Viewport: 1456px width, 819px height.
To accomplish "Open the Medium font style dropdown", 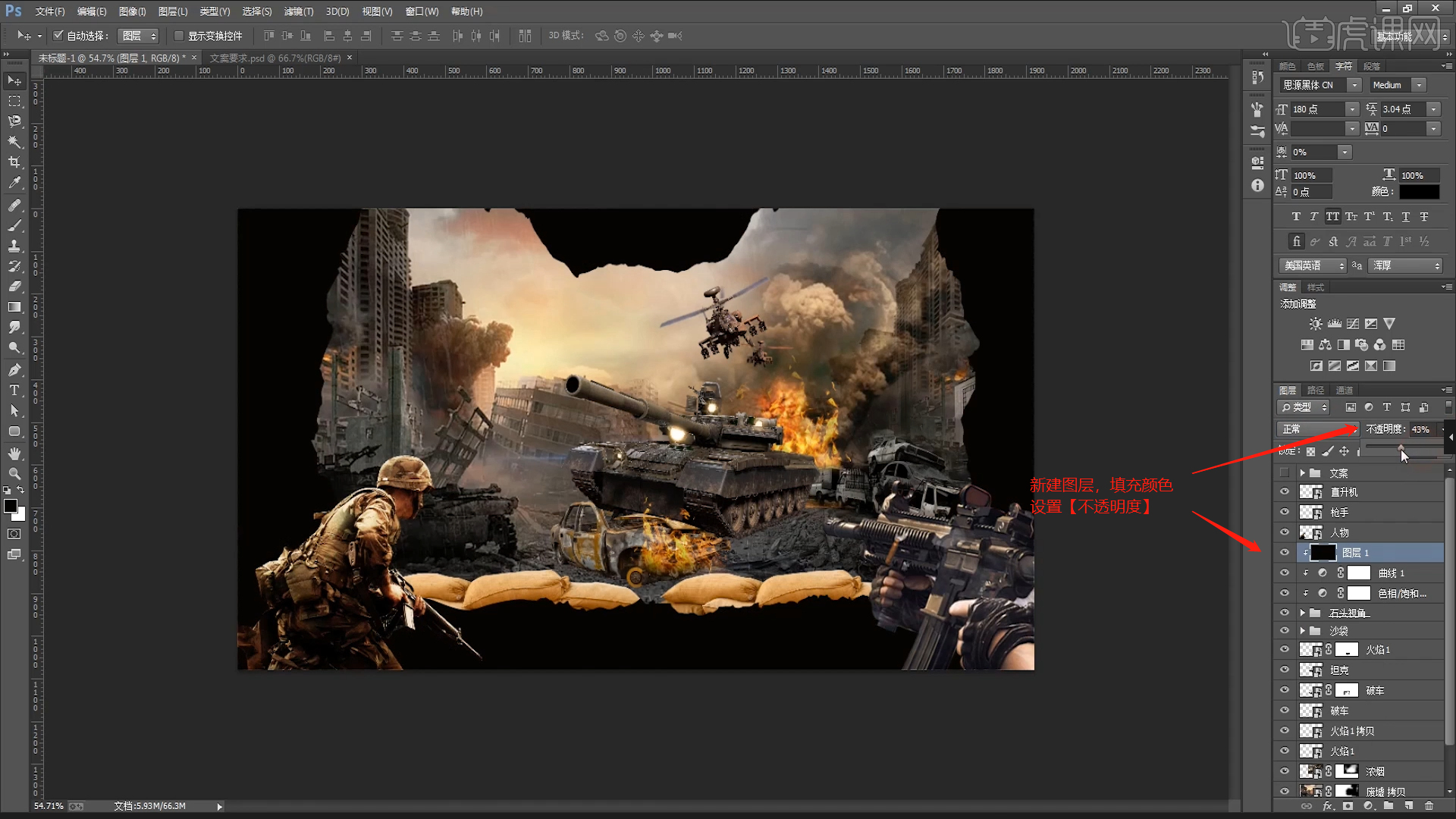I will point(1419,85).
